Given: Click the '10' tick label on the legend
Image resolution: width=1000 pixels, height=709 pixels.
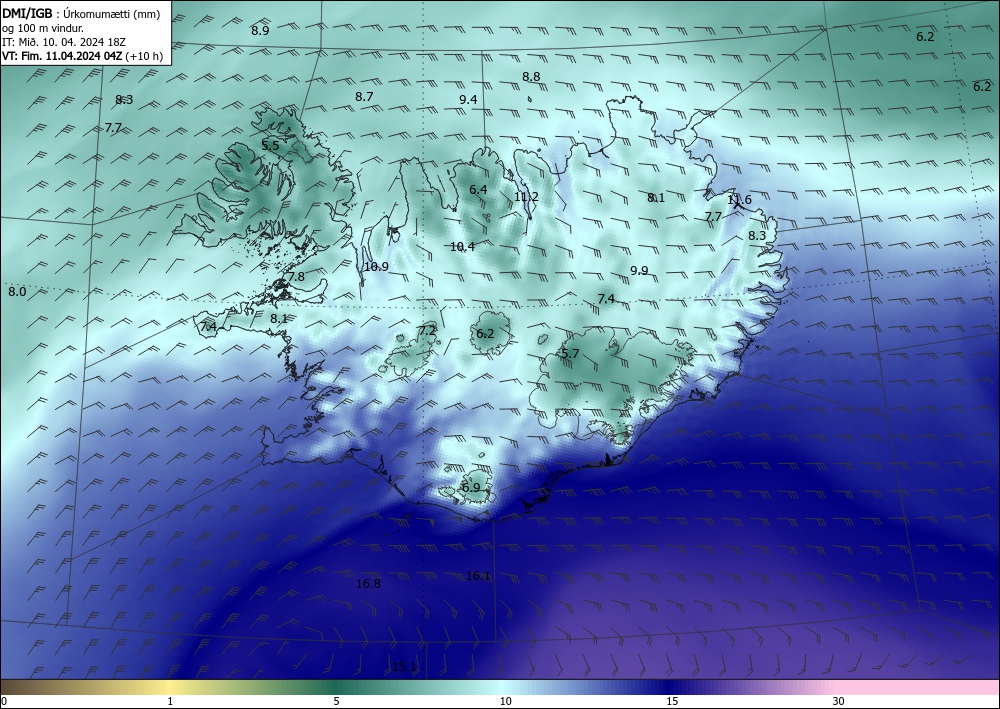Looking at the screenshot, I should pos(505,701).
